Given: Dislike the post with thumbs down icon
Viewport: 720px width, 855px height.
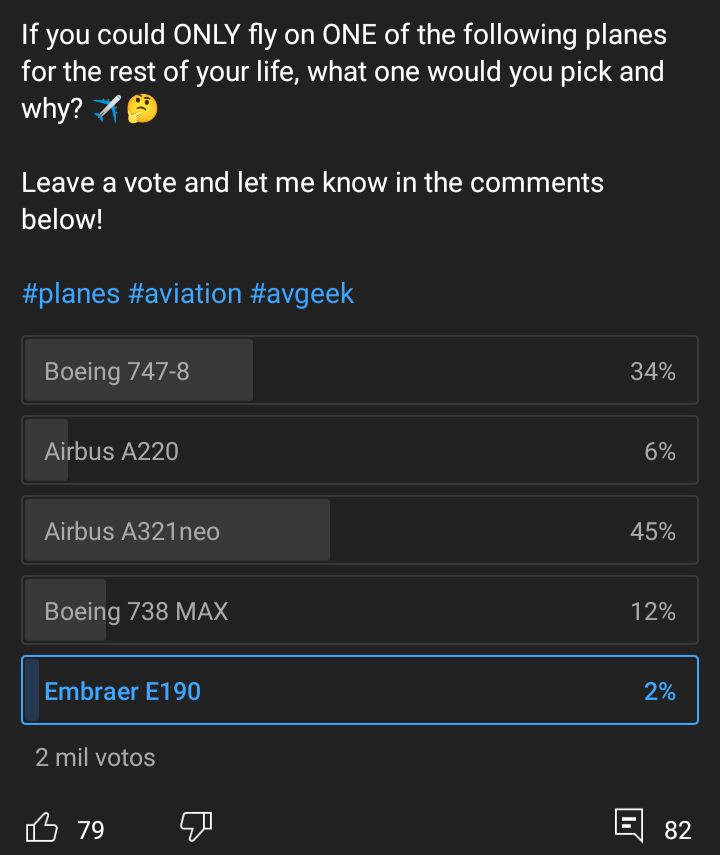Looking at the screenshot, I should 195,827.
